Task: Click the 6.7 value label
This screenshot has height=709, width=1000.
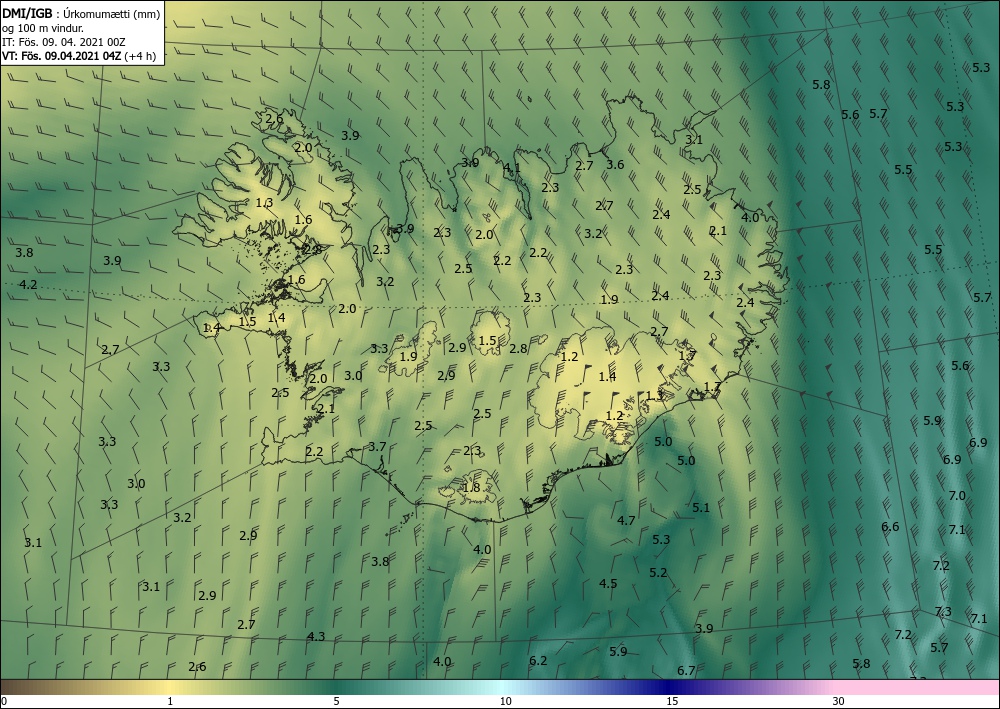Action: coord(686,670)
